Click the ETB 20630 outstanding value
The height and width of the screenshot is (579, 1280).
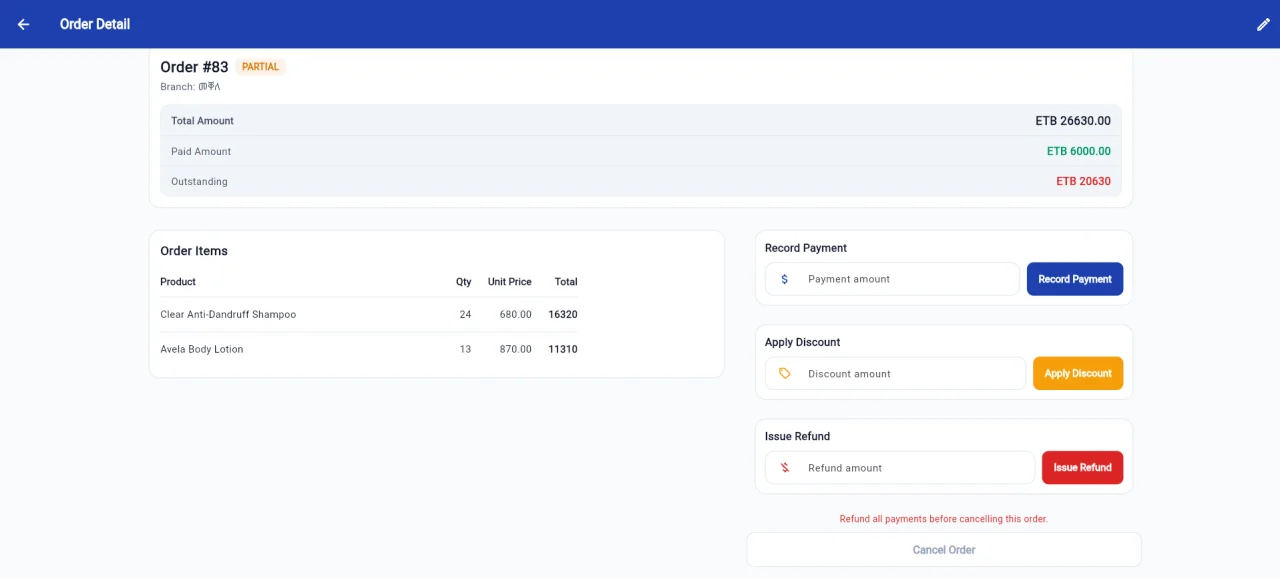click(1083, 182)
